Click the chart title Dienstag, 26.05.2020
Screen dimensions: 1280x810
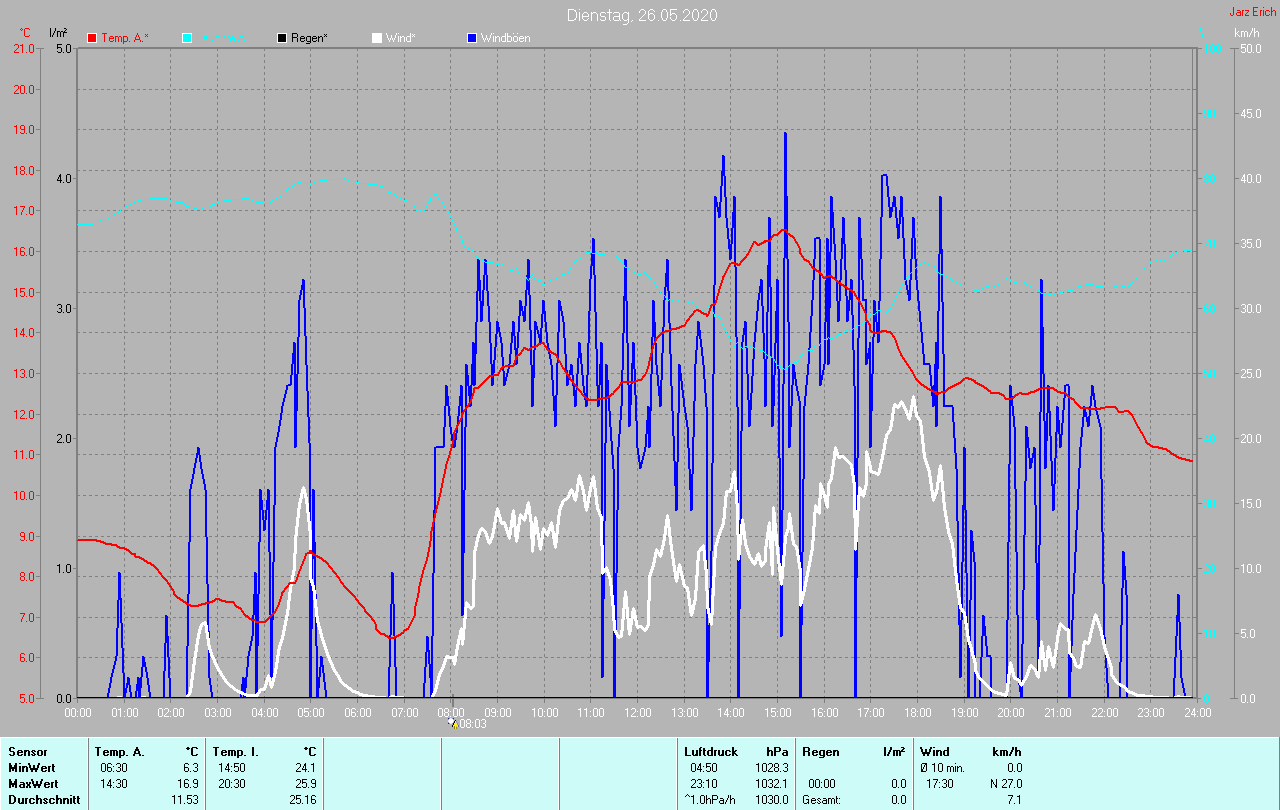click(x=641, y=15)
